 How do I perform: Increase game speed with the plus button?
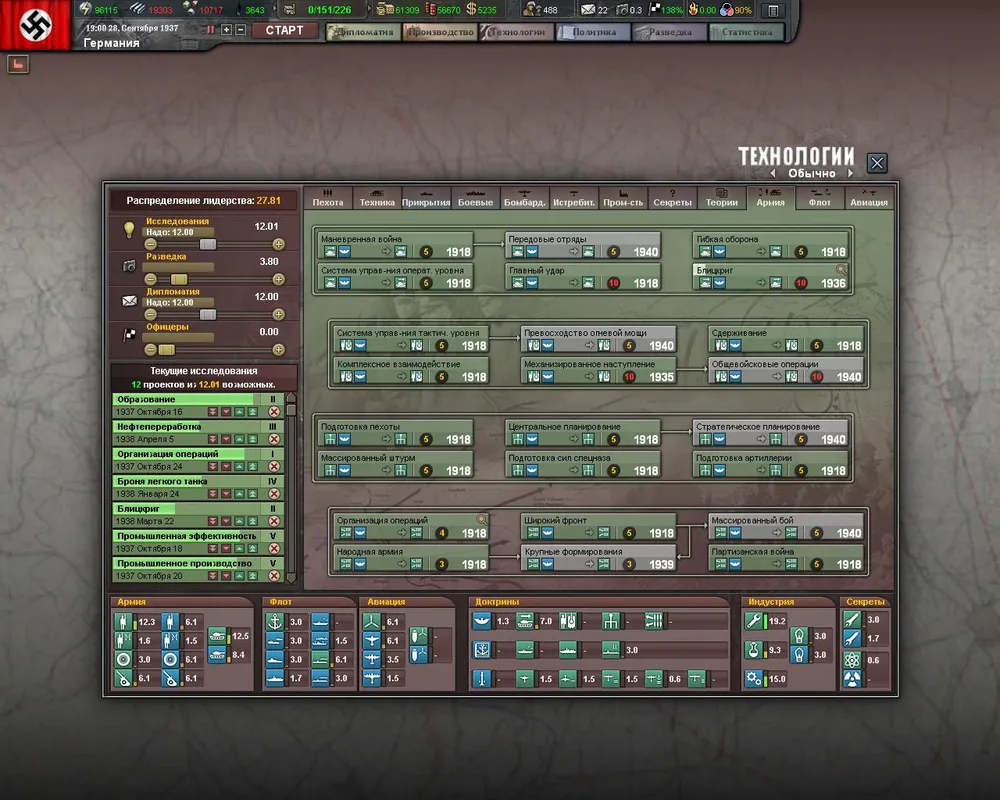pyautogui.click(x=227, y=30)
